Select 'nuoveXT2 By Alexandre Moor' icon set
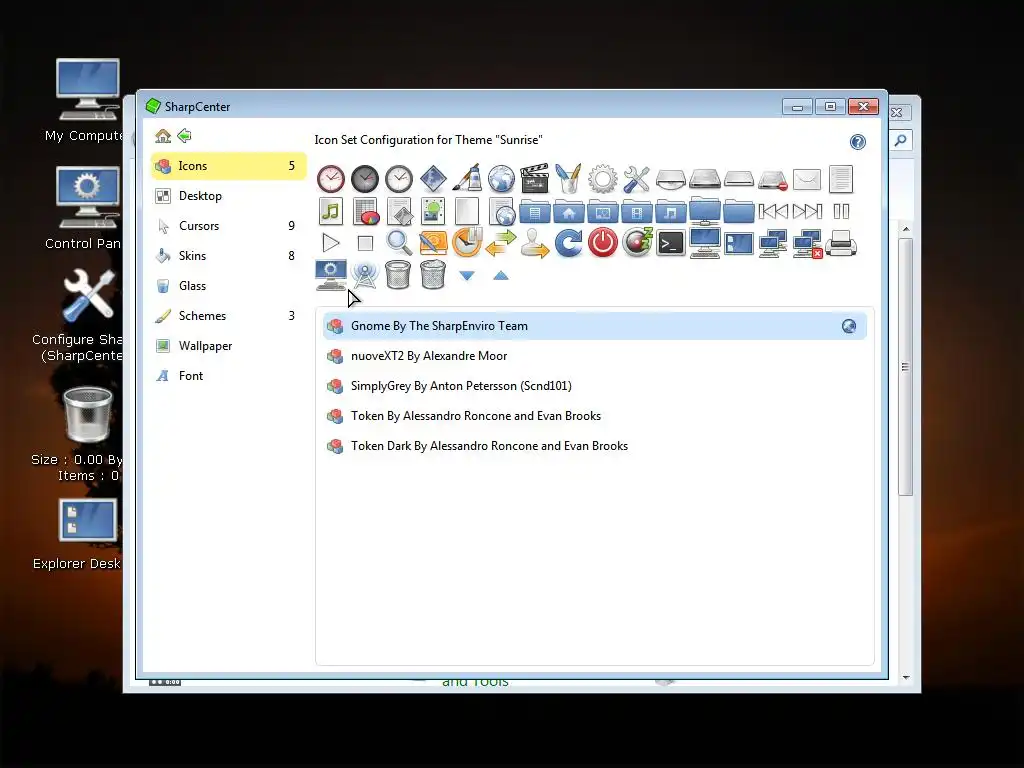 (594, 356)
